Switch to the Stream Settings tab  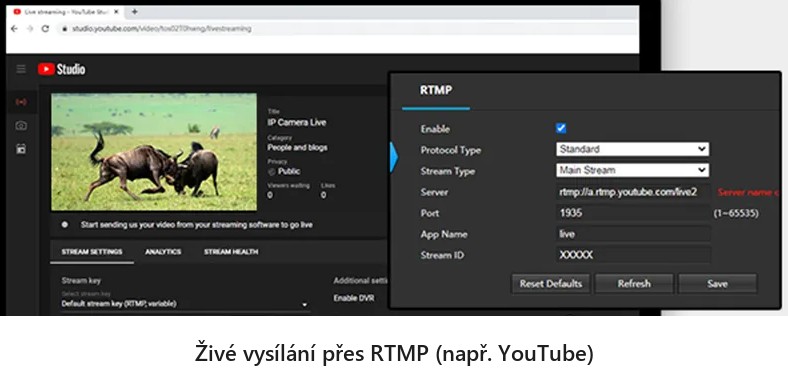coord(92,252)
